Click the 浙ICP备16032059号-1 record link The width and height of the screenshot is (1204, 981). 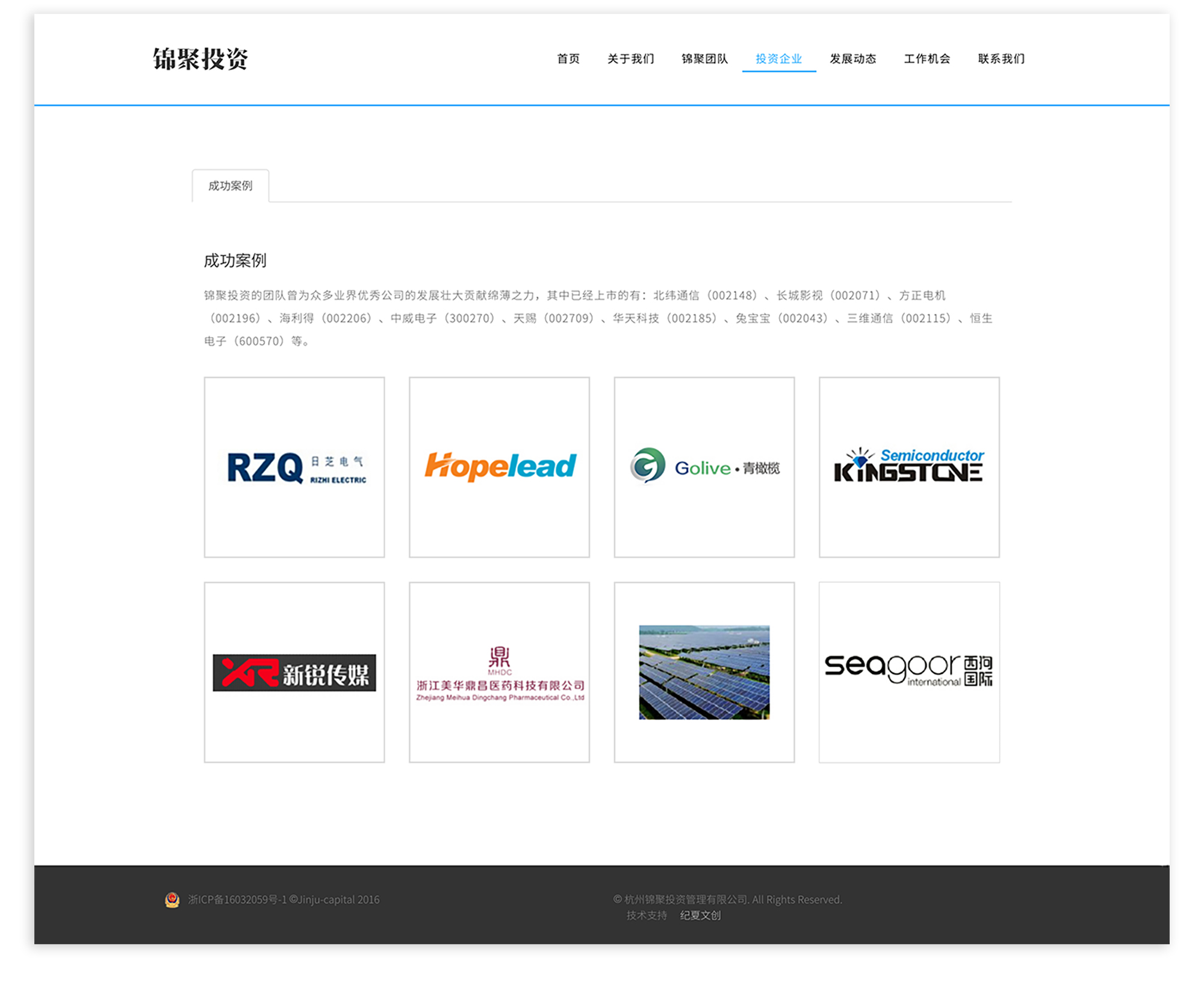click(x=237, y=900)
